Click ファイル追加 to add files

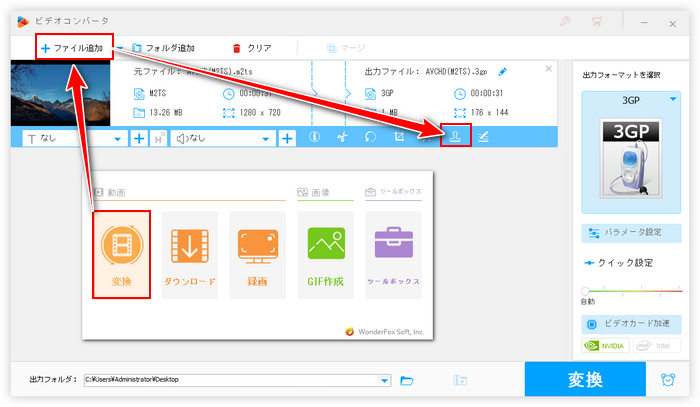click(72, 47)
